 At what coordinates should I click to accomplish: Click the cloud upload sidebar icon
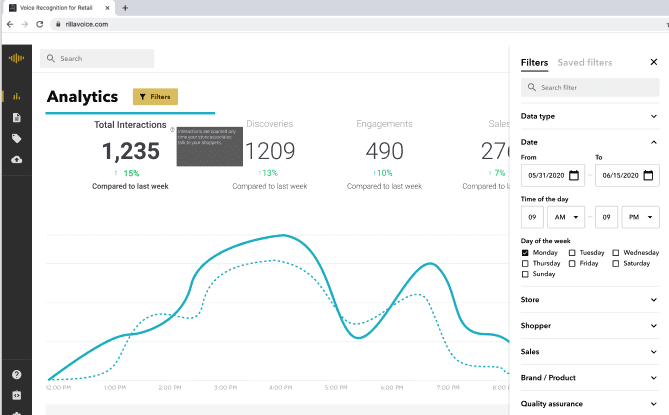tap(16, 160)
